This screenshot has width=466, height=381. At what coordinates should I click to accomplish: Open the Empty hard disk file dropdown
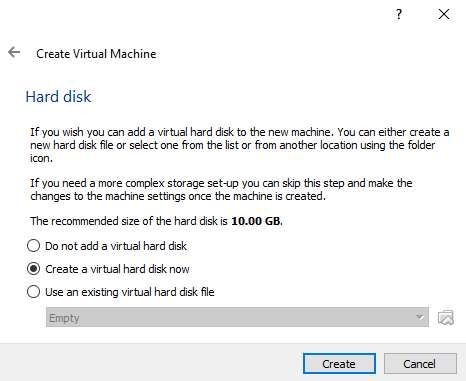click(237, 317)
